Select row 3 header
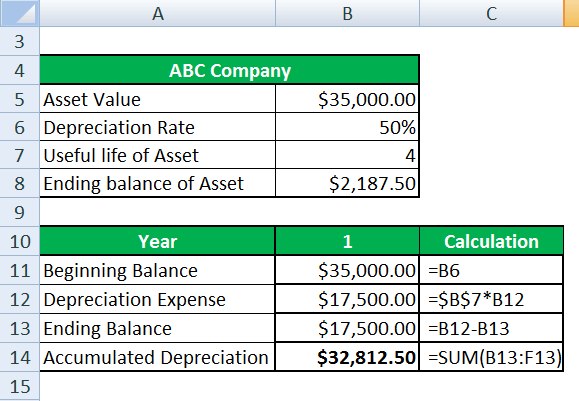This screenshot has height=401, width=579. 19,41
